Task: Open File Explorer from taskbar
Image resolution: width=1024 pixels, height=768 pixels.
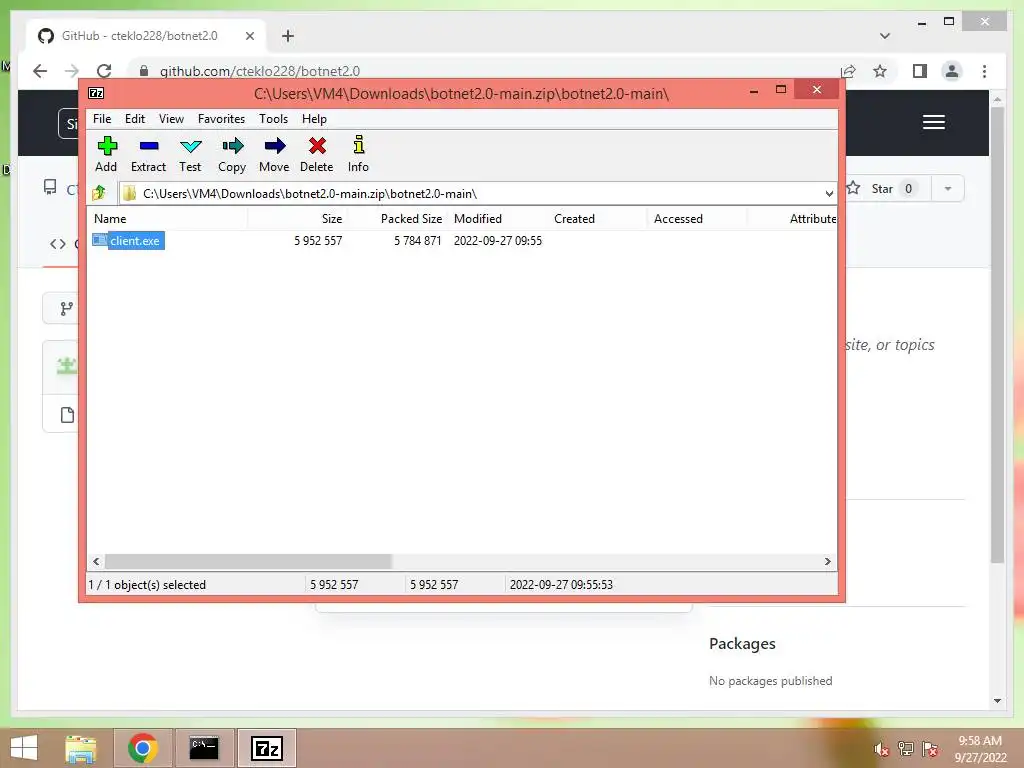Action: click(x=80, y=748)
